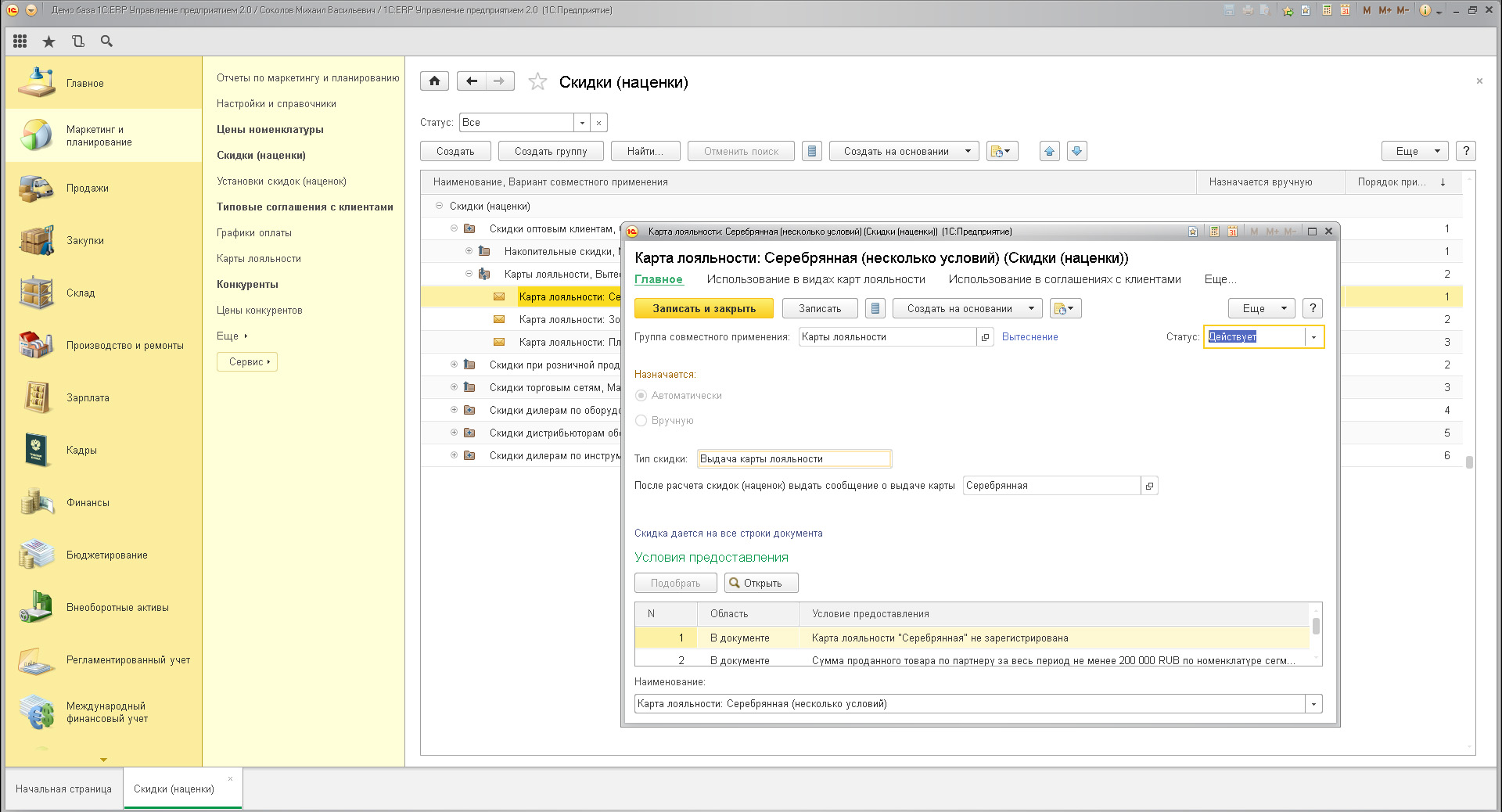This screenshot has width=1502, height=812.
Task: Switch to Использование в видах карт лояльности tab
Action: click(816, 279)
